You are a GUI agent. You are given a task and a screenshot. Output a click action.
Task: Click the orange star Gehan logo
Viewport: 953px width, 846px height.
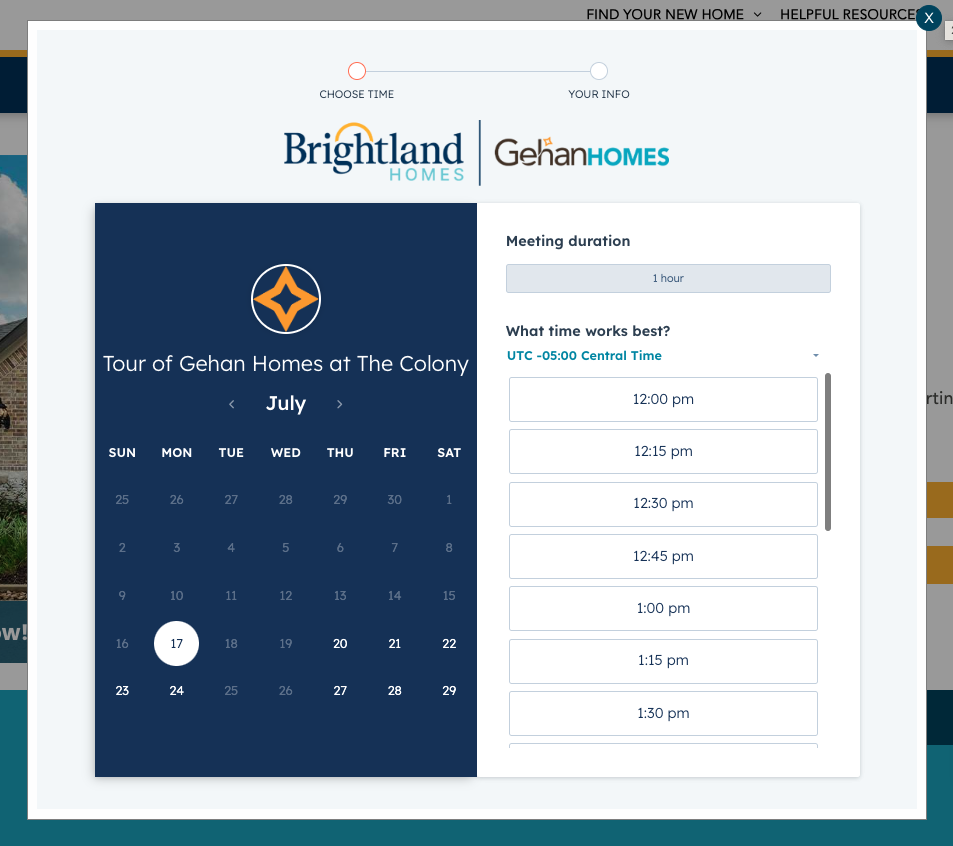click(286, 299)
